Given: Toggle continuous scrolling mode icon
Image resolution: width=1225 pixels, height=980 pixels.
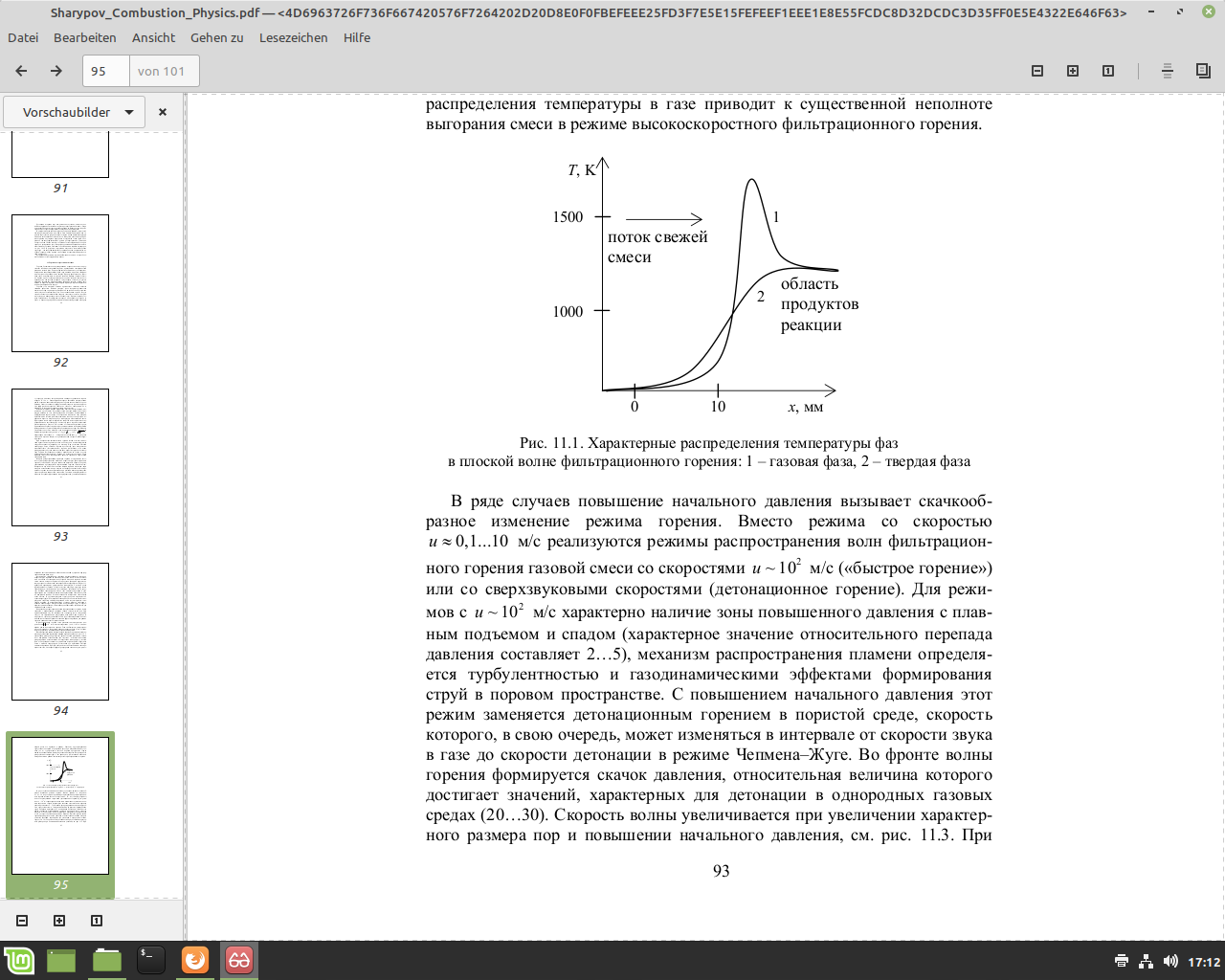Looking at the screenshot, I should pyautogui.click(x=1168, y=71).
